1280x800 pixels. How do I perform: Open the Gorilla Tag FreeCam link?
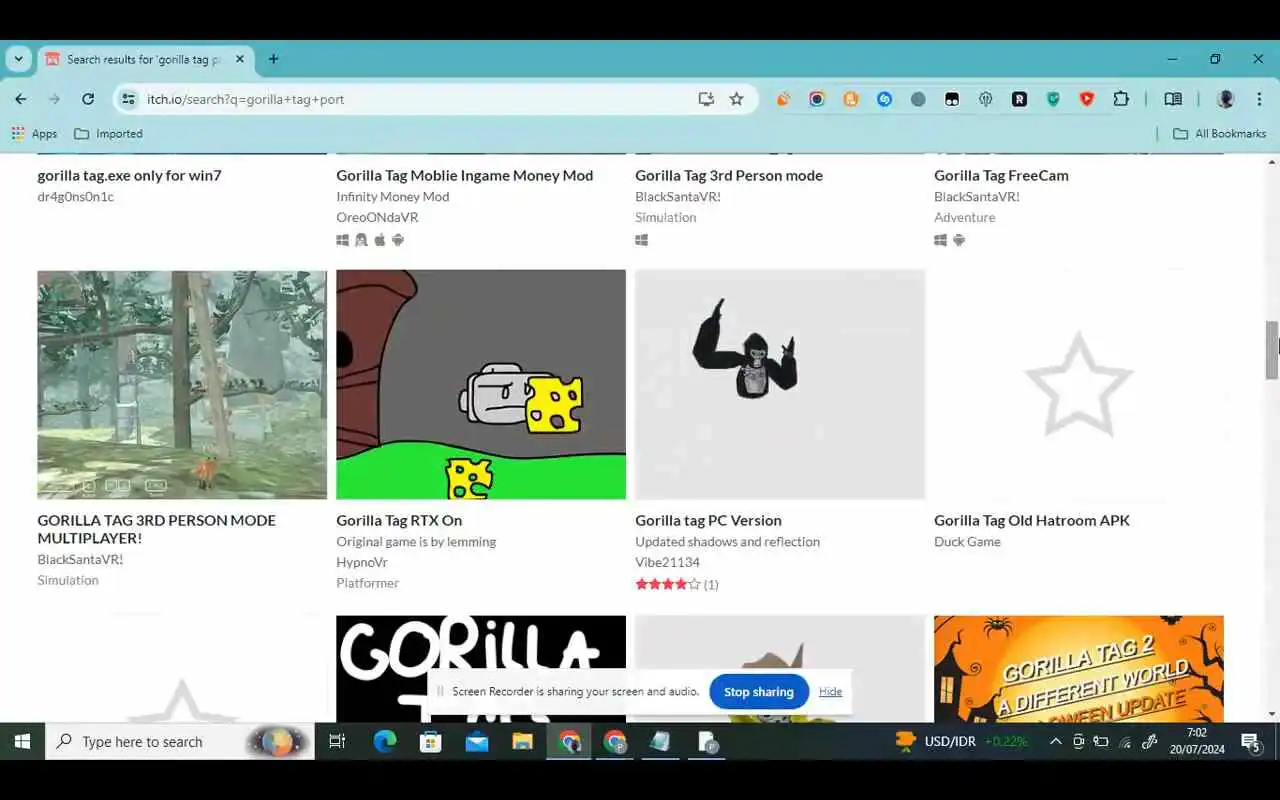(x=1001, y=175)
